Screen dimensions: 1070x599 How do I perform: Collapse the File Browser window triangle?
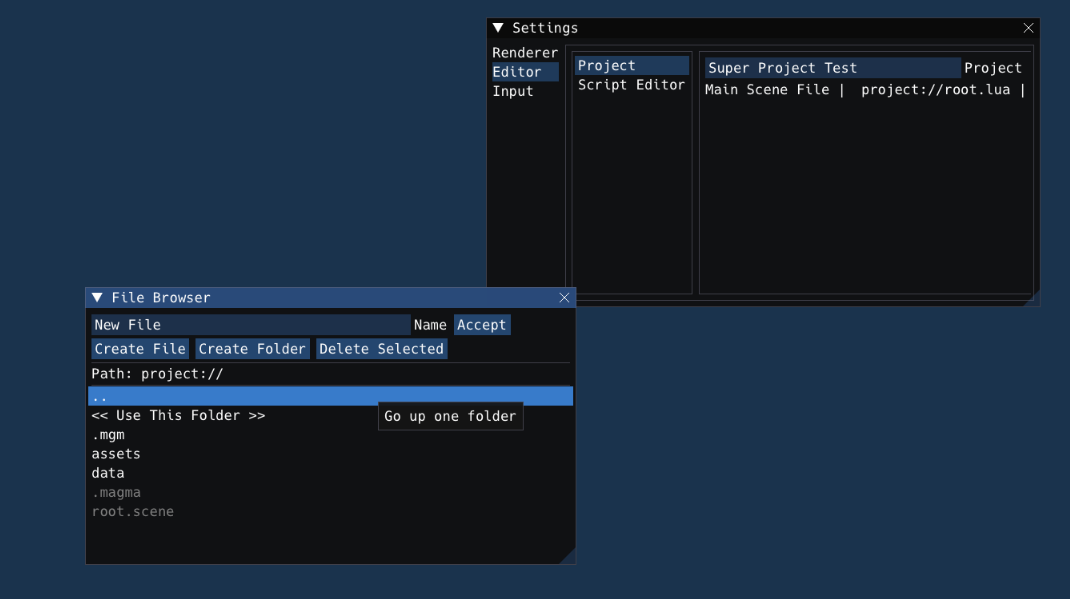(97, 297)
